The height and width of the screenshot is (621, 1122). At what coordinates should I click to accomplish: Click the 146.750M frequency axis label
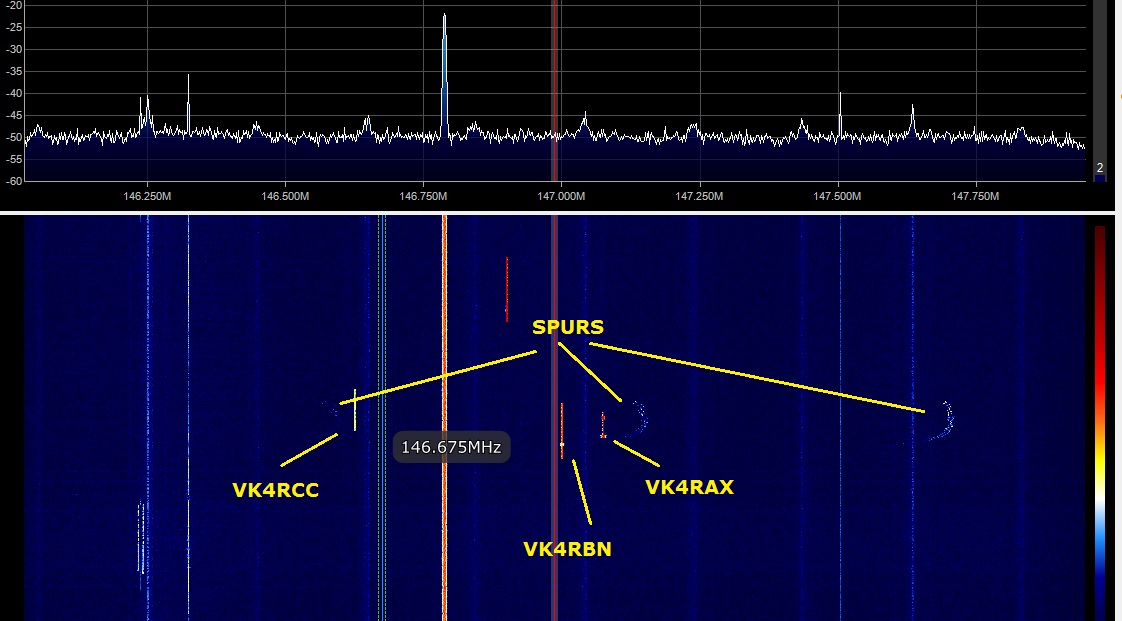[423, 196]
